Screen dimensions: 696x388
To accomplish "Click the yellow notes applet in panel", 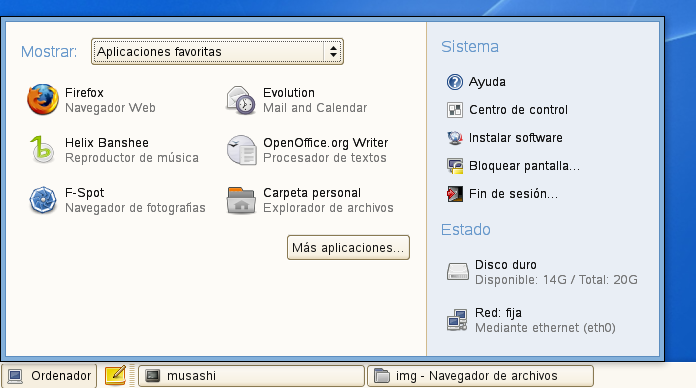I will (115, 375).
